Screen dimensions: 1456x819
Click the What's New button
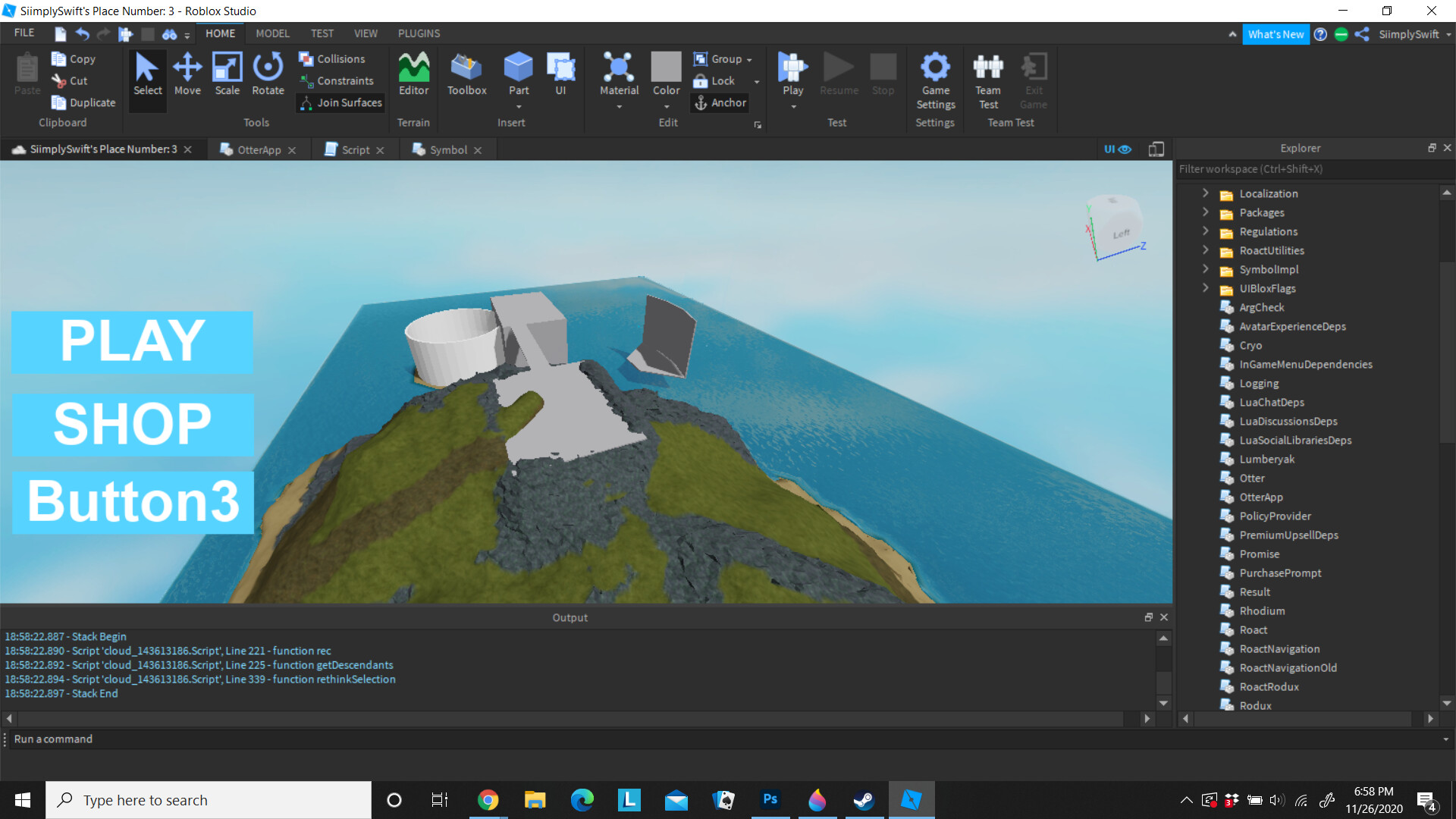[1276, 34]
